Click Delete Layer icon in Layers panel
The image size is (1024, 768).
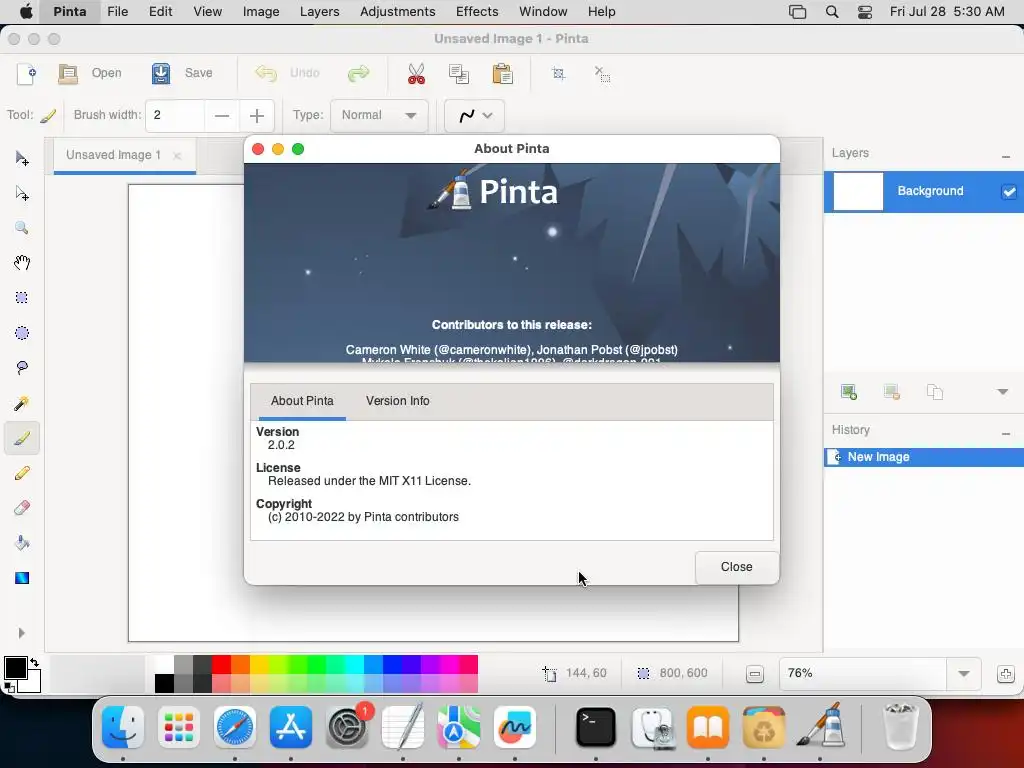(891, 392)
